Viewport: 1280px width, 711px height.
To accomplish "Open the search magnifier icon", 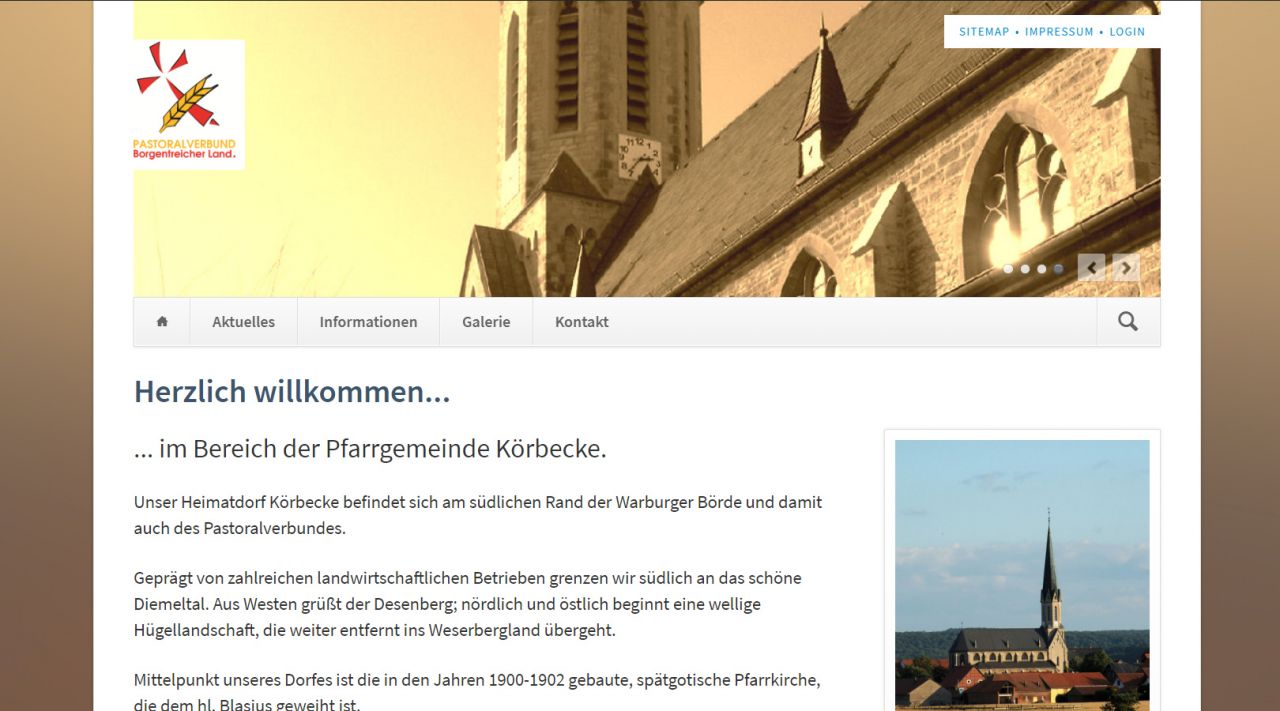I will point(1128,322).
